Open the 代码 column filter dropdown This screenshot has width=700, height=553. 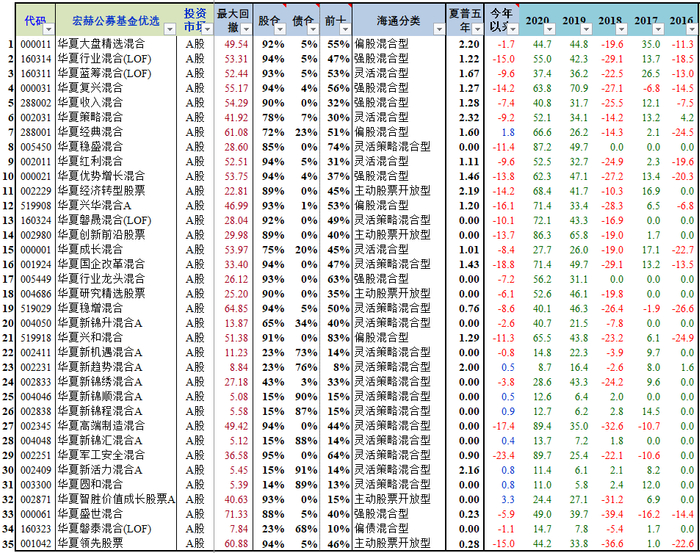coord(48,29)
